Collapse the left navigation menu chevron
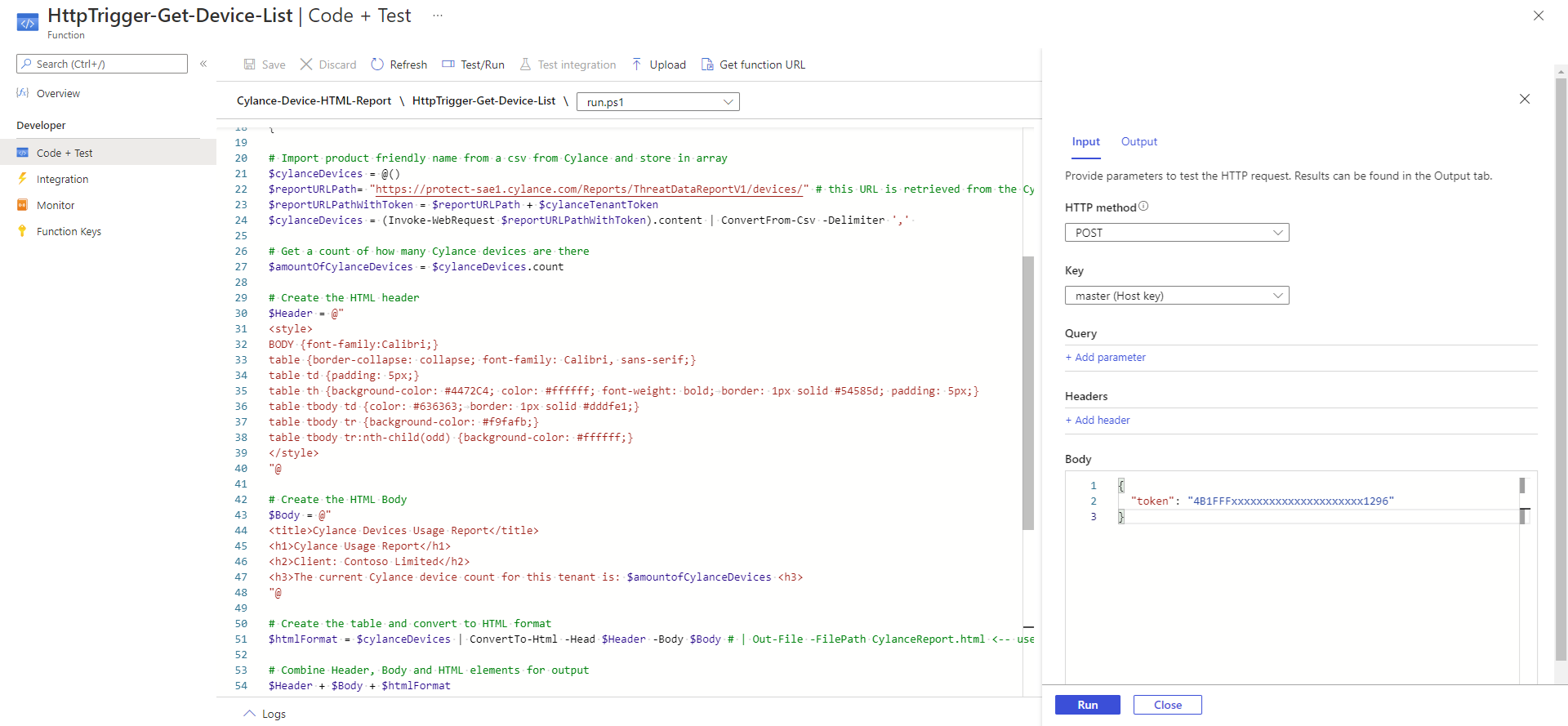 (203, 64)
